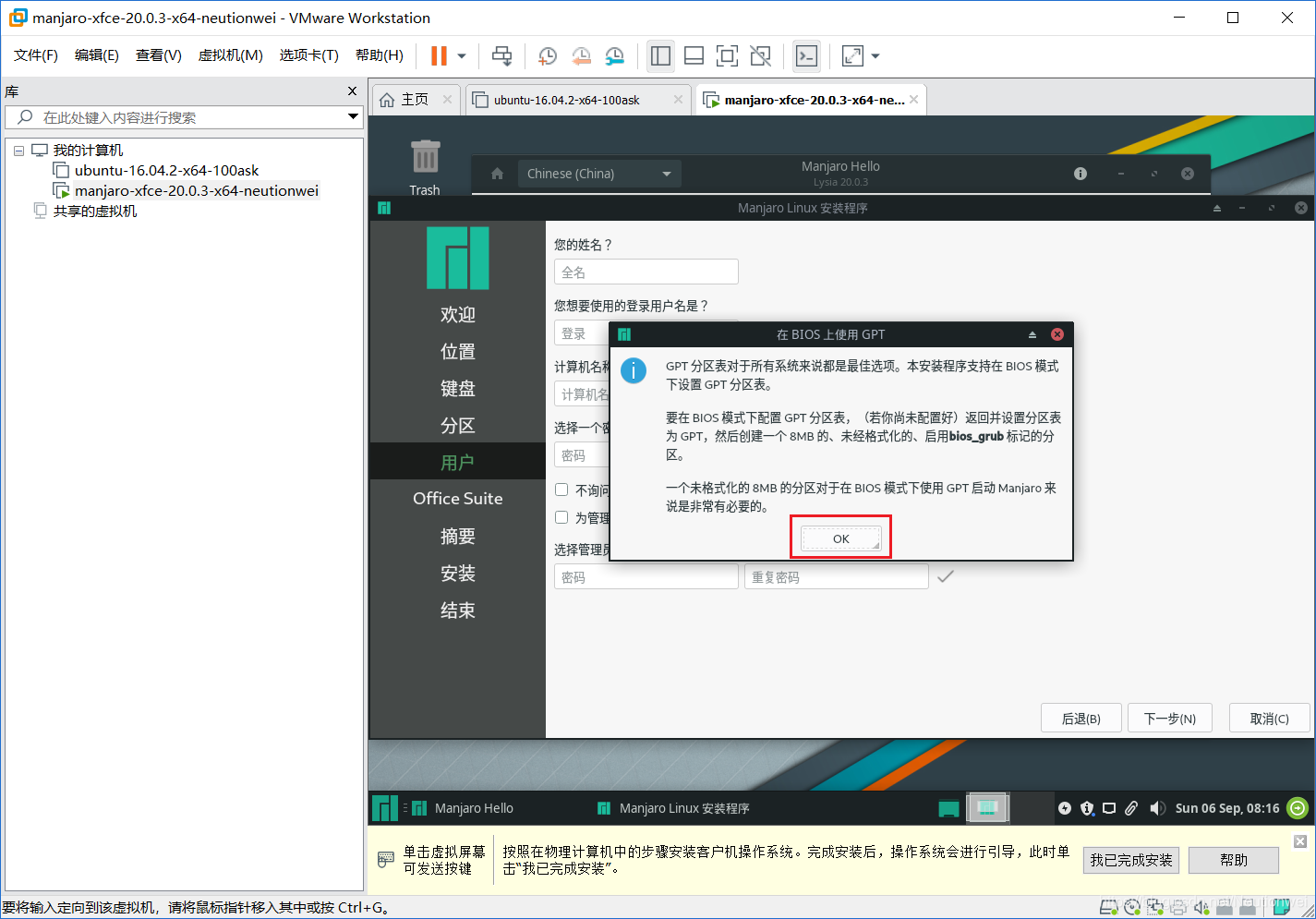This screenshot has height=919, width=1316.
Task: Click the 下一步(N) next button
Action: 1169,719
